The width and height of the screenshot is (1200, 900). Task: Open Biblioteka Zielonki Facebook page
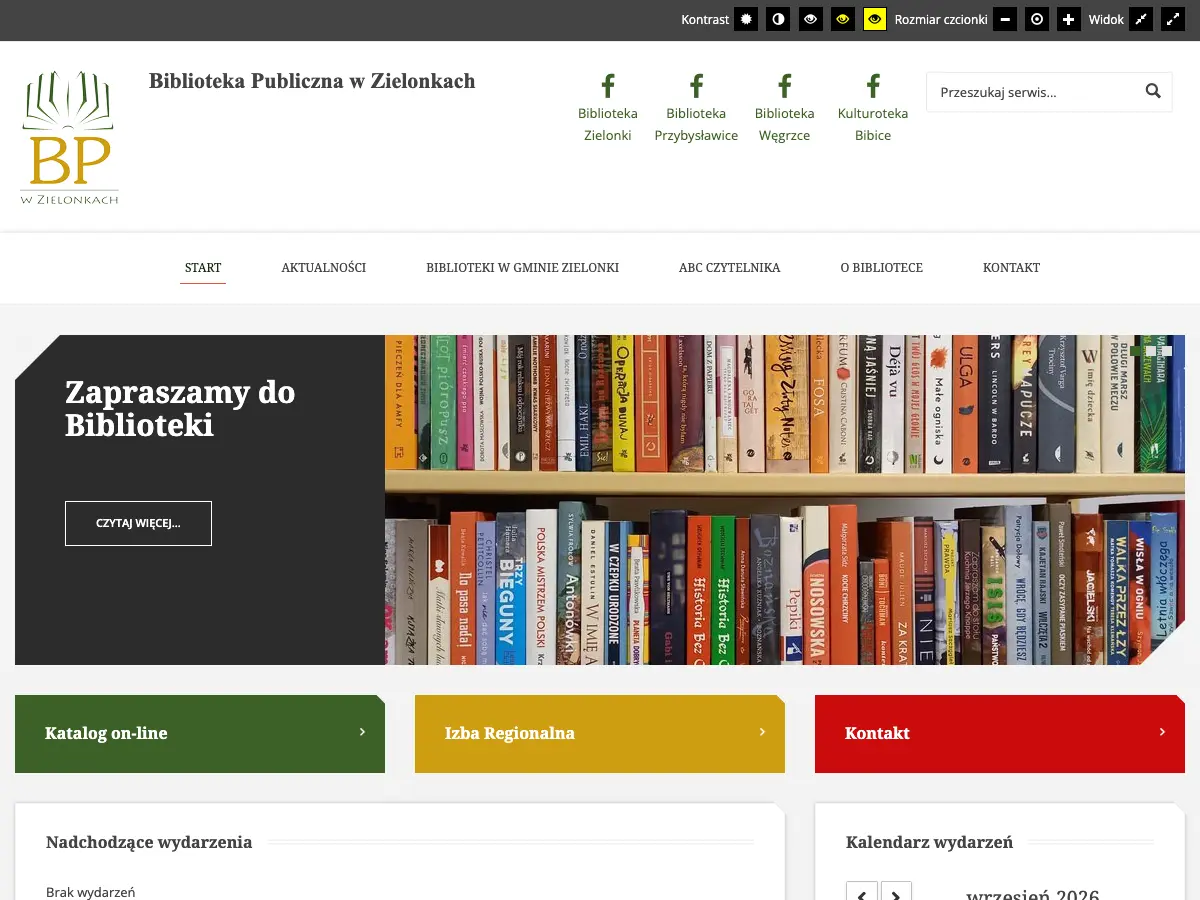[608, 108]
